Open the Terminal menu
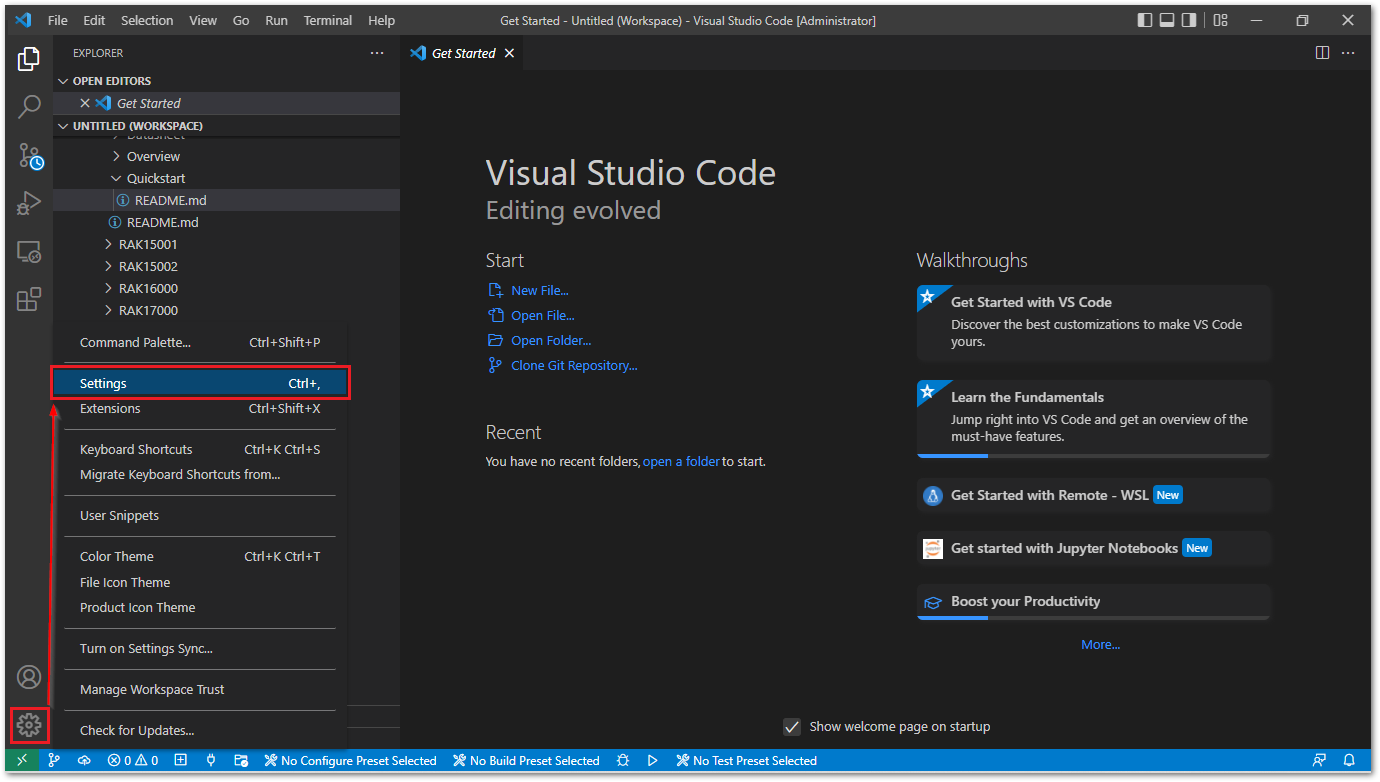1380x782 pixels. coord(328,20)
